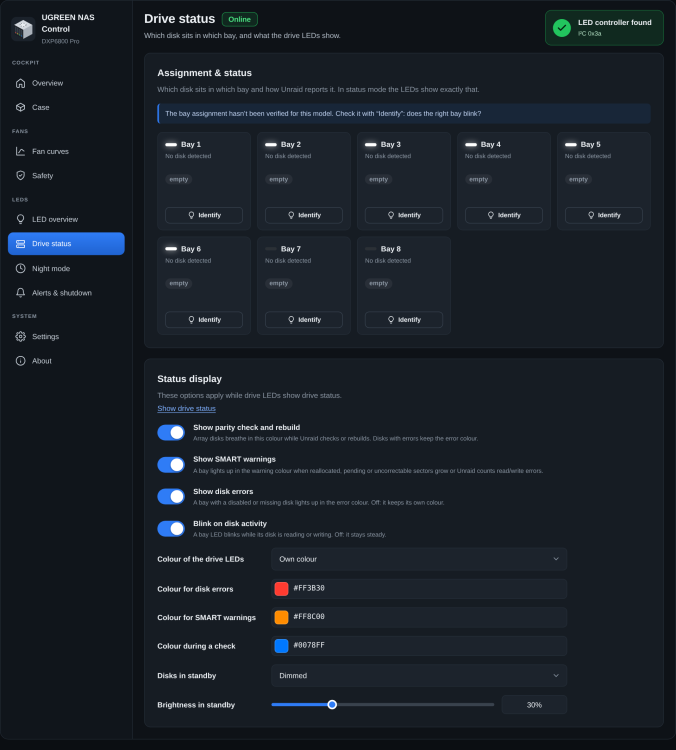
Task: Click the Bay 6 LED indicator bar
Action: pos(171,249)
